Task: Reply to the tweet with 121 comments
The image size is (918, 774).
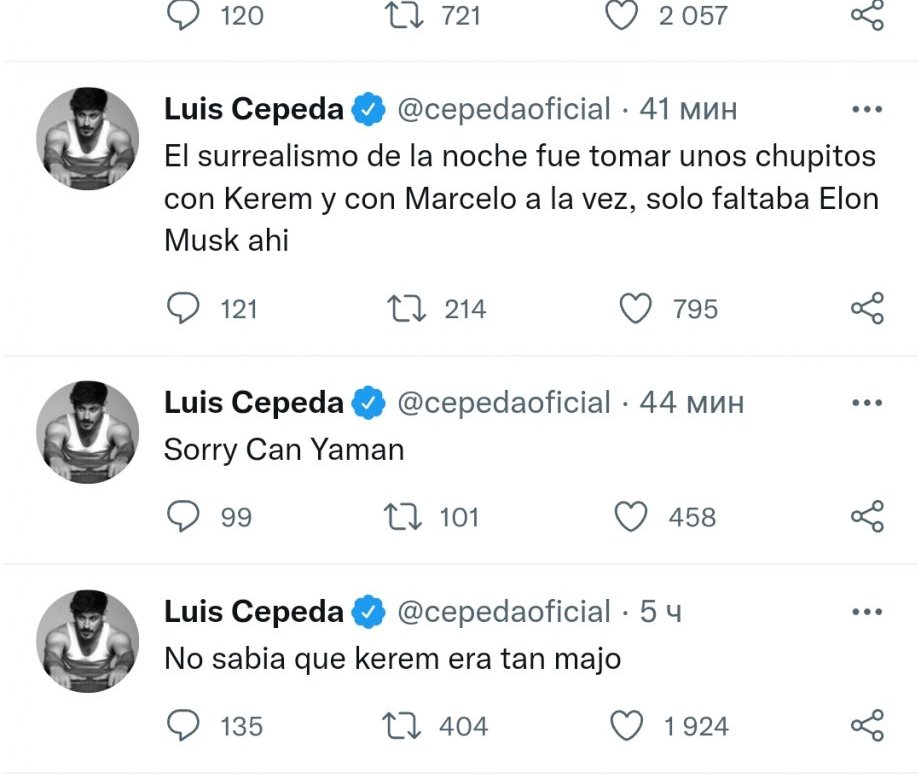Action: pyautogui.click(x=182, y=309)
